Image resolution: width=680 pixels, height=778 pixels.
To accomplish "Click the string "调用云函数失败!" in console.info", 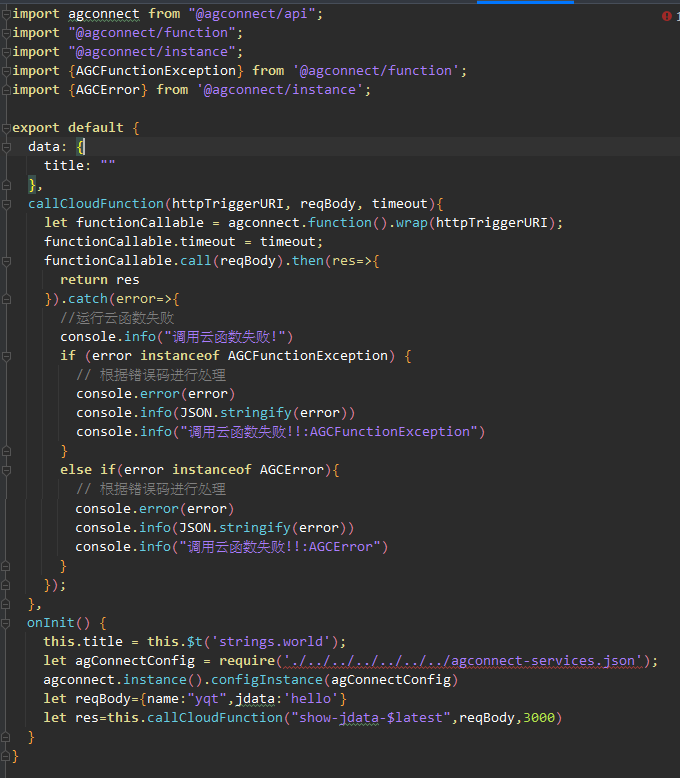I will click(x=225, y=337).
